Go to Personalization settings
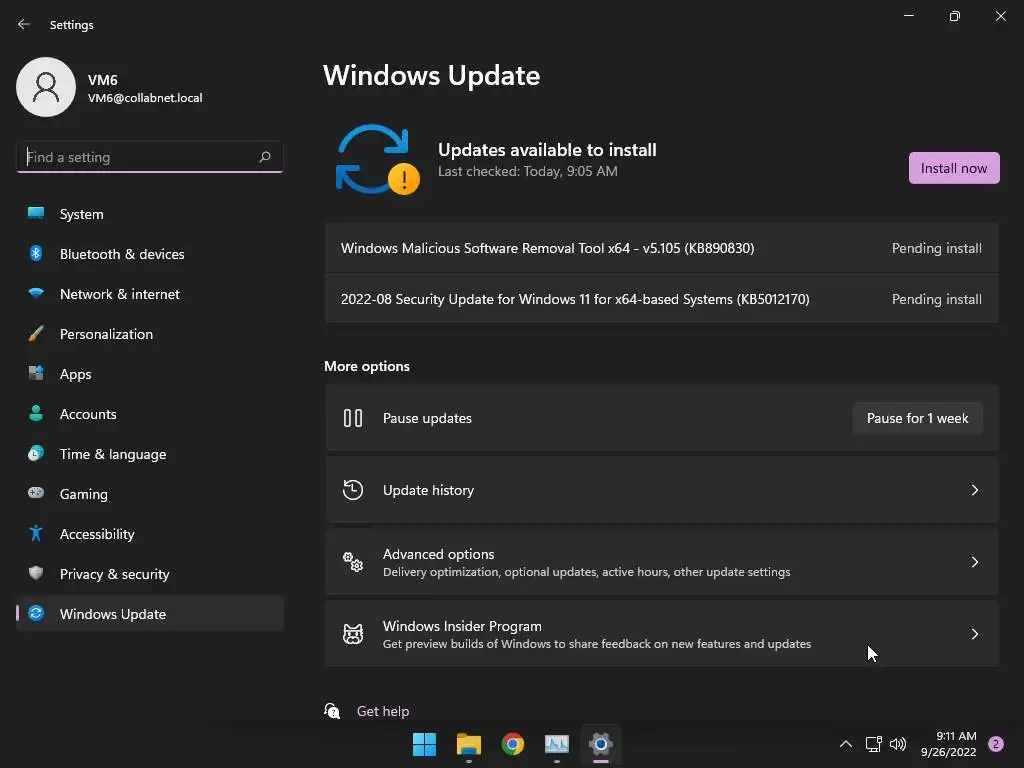Screen dimensions: 1024x768 click(150, 334)
